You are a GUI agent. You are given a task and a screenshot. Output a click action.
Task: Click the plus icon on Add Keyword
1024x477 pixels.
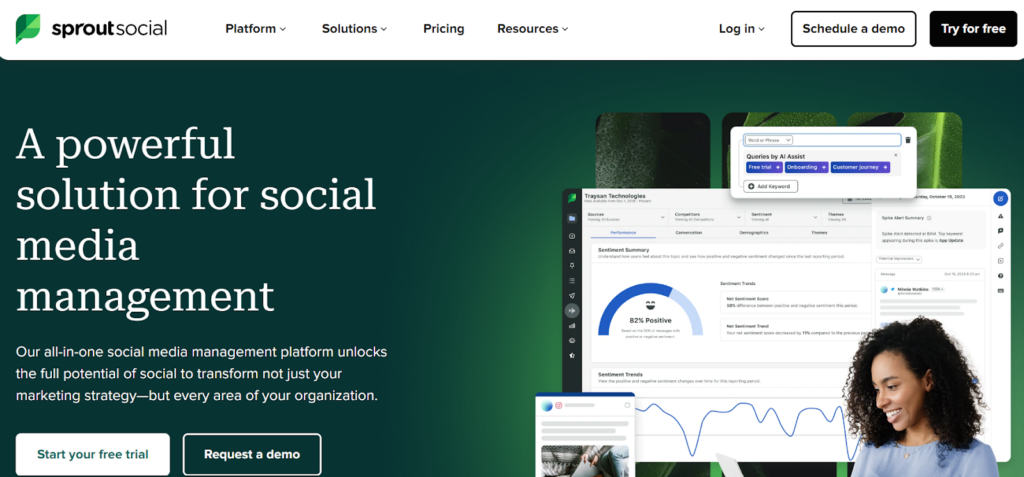(751, 186)
